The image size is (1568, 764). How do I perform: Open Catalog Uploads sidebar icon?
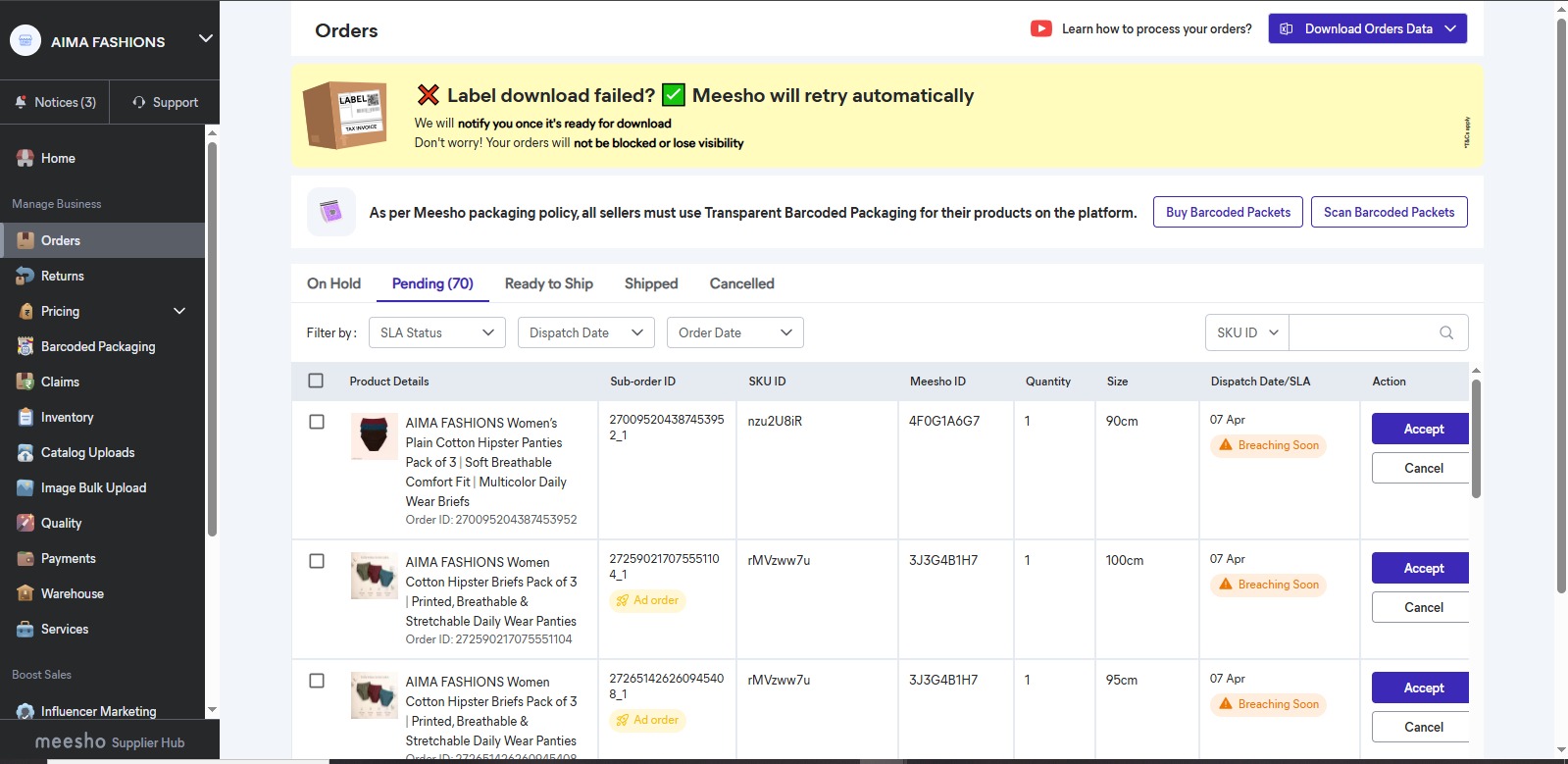[x=25, y=452]
